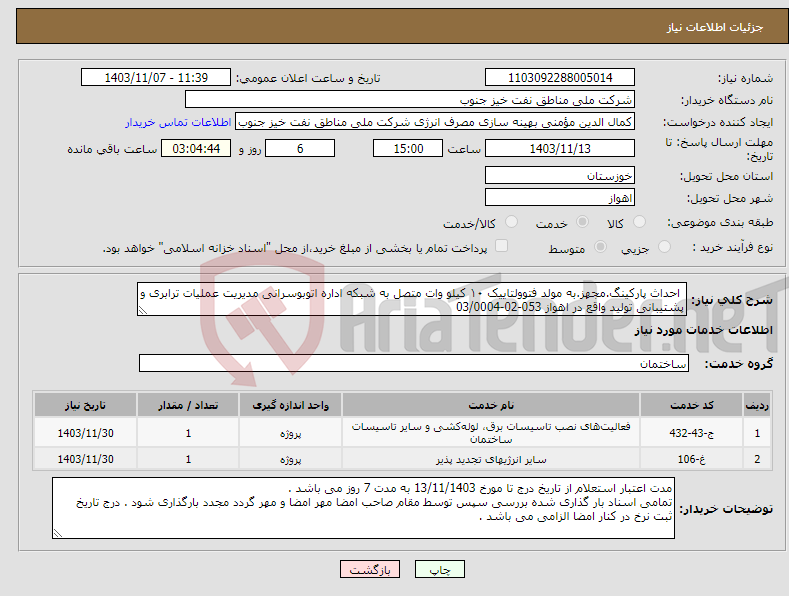This screenshot has height=596, width=789.
Task: Click the ردیف column header
Action: [757, 405]
